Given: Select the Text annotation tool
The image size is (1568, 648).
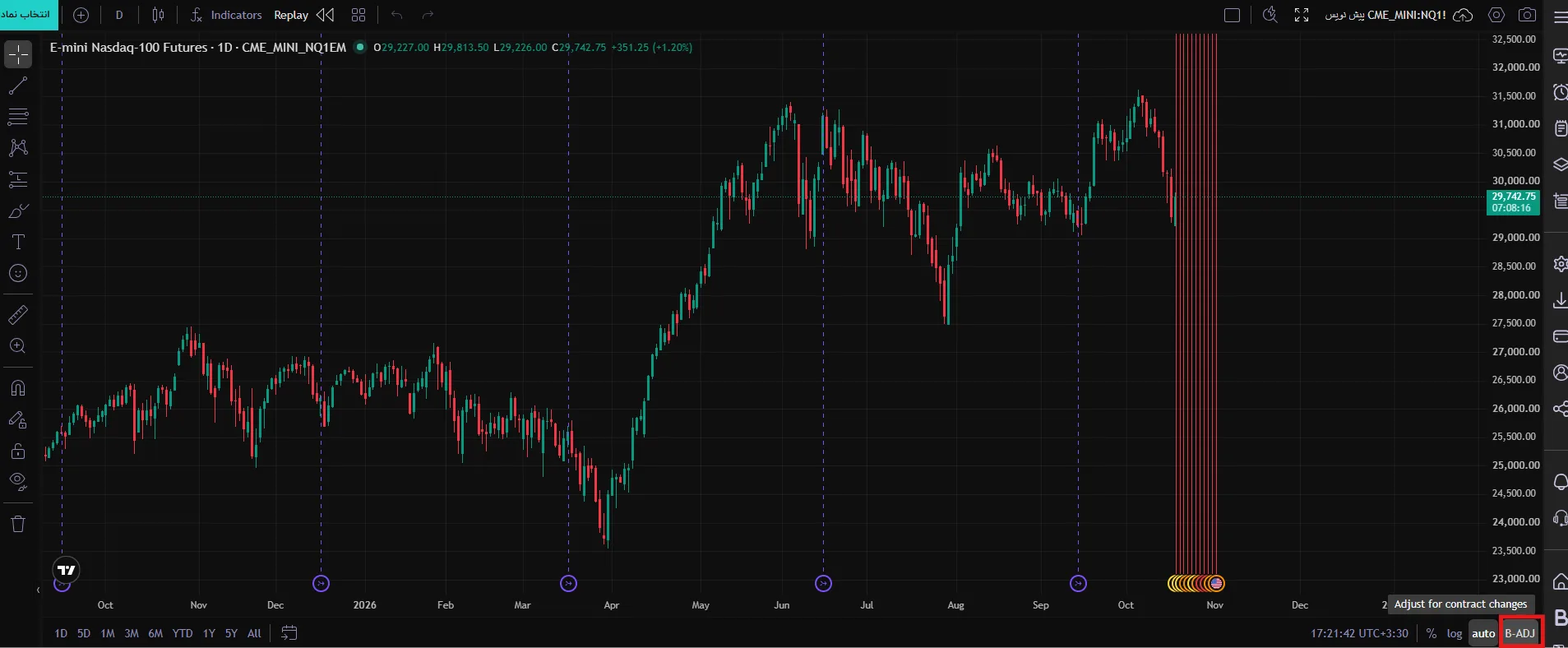Looking at the screenshot, I should click(x=18, y=242).
